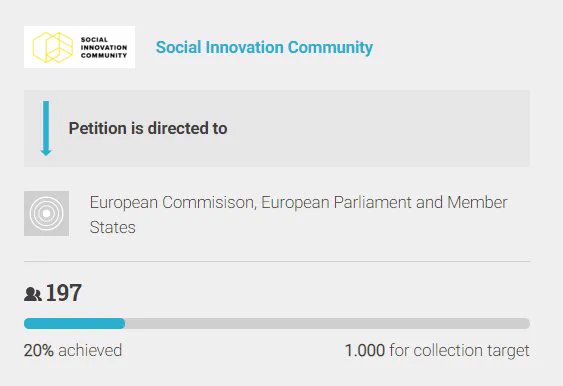Click the word 'States' on second line
Screen dimensions: 563x386
(112, 227)
